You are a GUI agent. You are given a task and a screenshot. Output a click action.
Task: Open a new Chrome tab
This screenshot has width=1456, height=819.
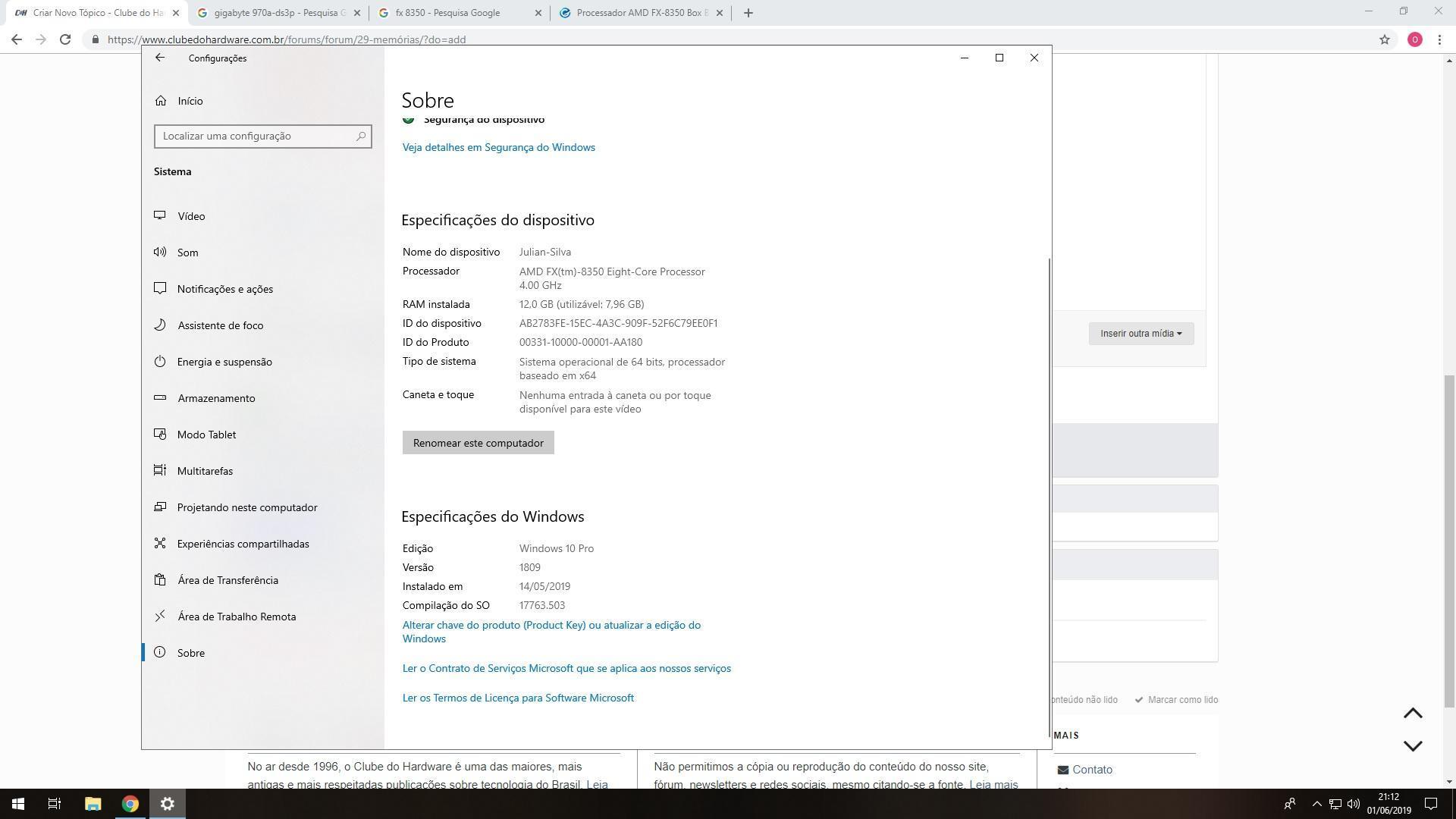click(748, 13)
